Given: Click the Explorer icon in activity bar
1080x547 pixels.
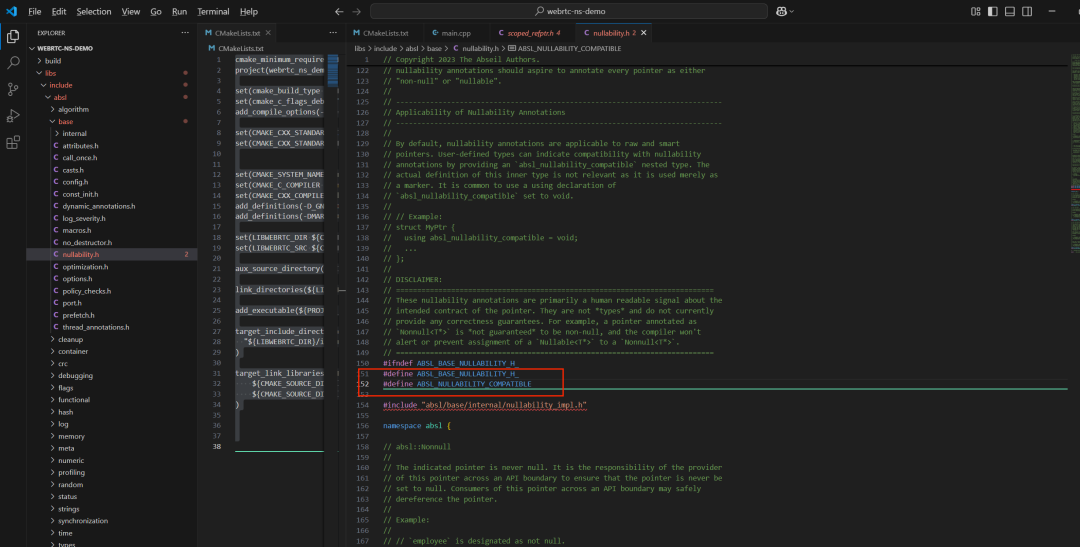Looking at the screenshot, I should coord(14,36).
